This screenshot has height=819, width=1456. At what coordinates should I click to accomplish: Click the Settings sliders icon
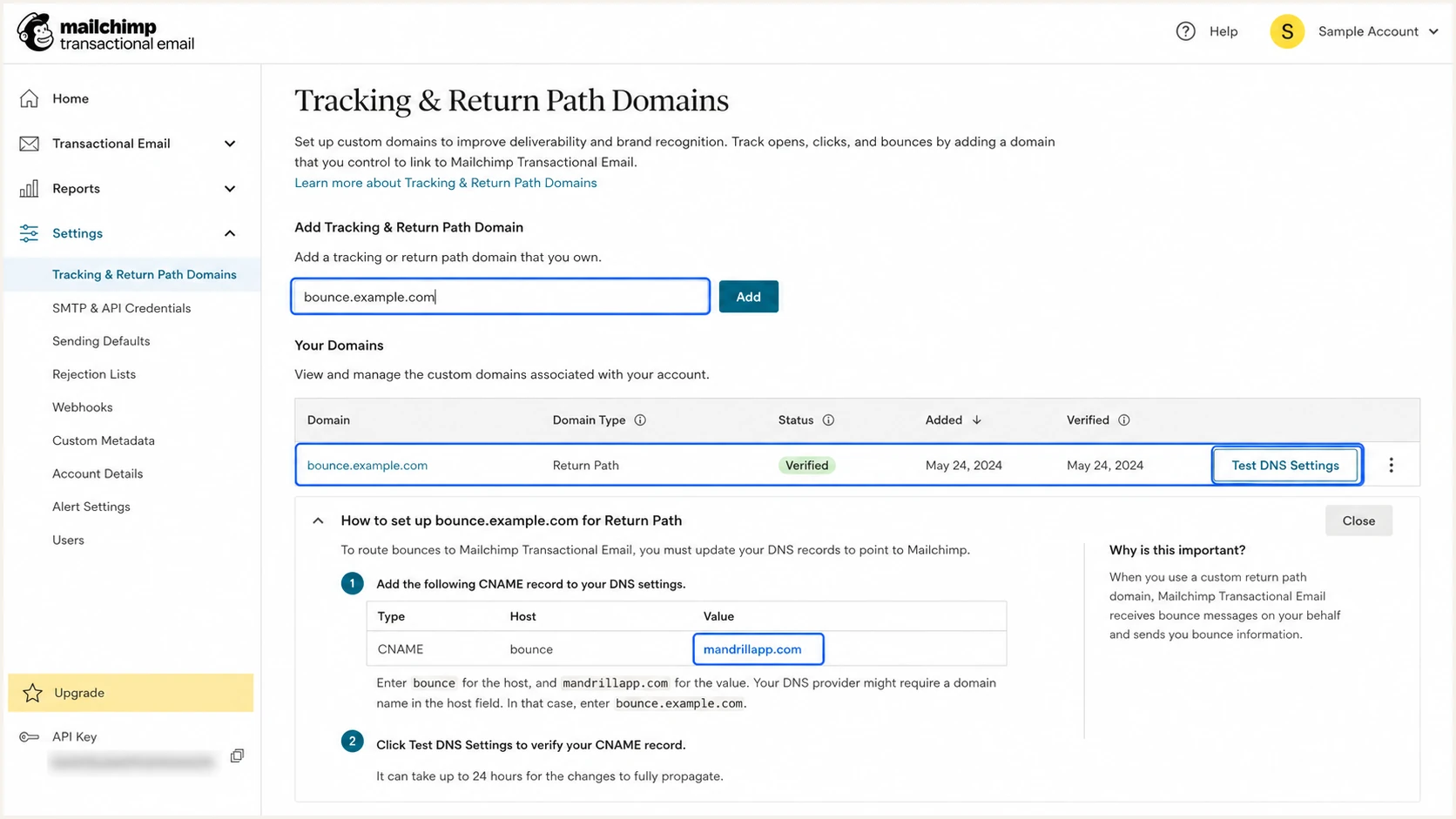pyautogui.click(x=29, y=233)
